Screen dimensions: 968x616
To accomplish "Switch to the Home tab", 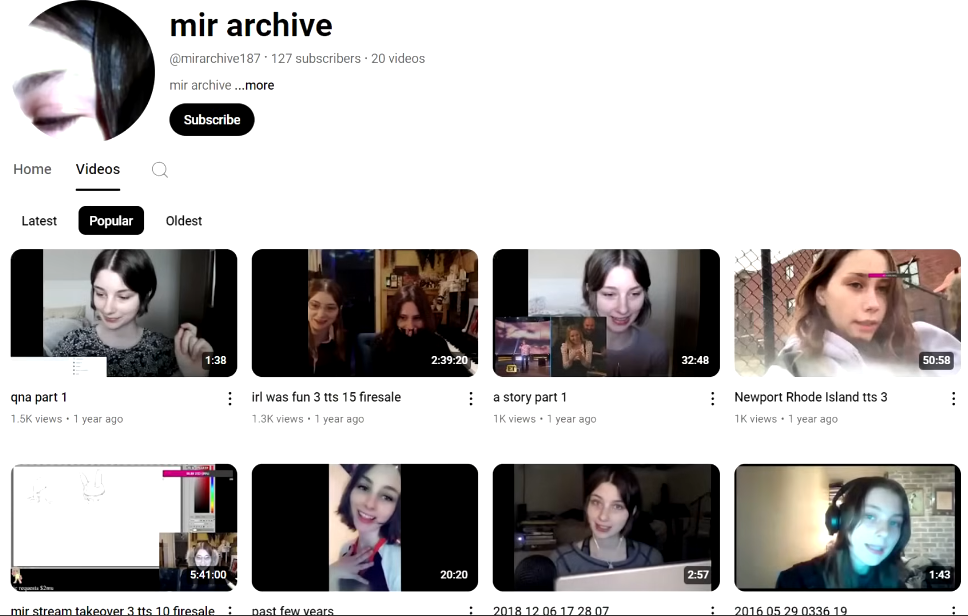I will point(32,170).
